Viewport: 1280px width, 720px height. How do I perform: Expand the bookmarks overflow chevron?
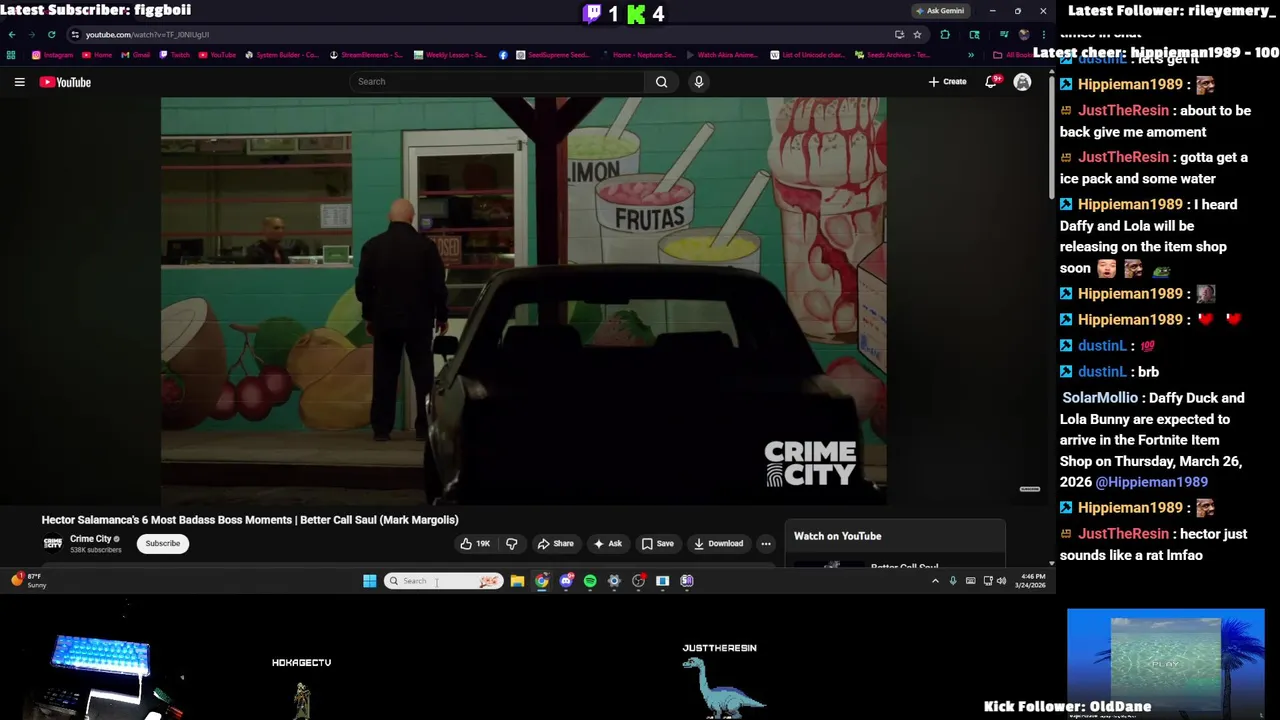pyautogui.click(x=970, y=55)
